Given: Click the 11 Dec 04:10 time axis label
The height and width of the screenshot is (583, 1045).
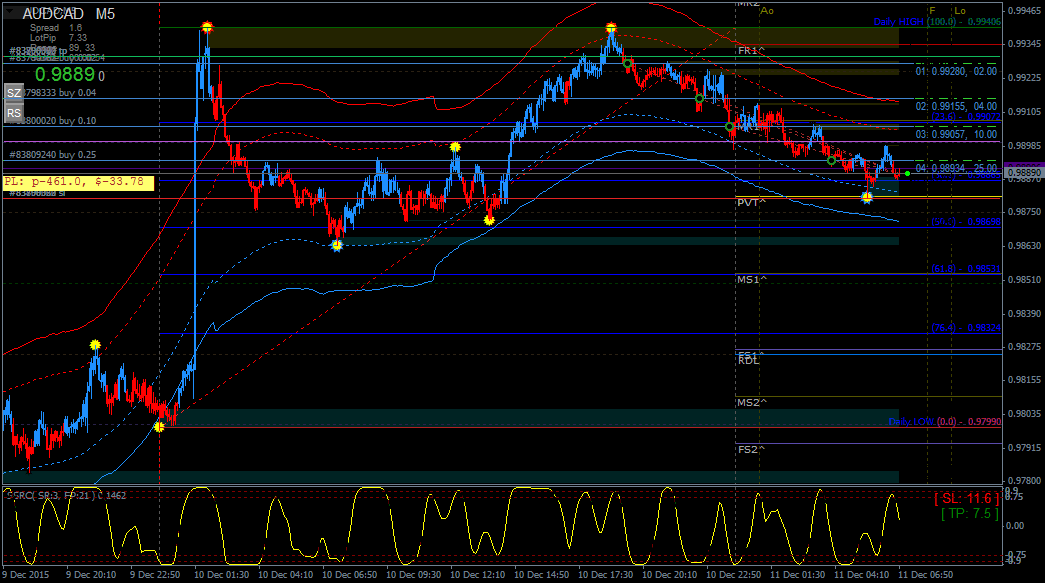Looking at the screenshot, I should pos(861,574).
